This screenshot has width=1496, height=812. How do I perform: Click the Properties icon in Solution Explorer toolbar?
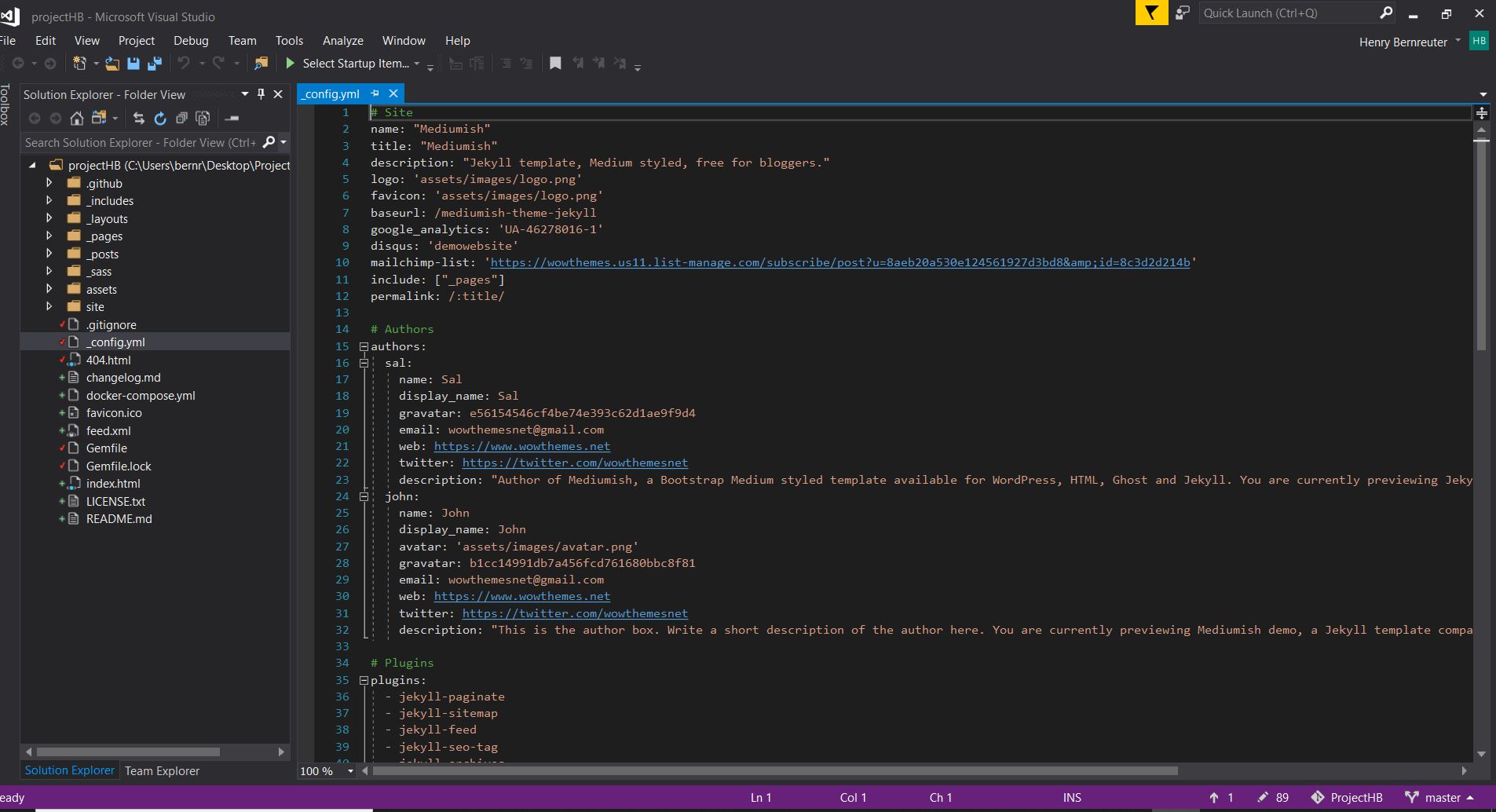232,119
